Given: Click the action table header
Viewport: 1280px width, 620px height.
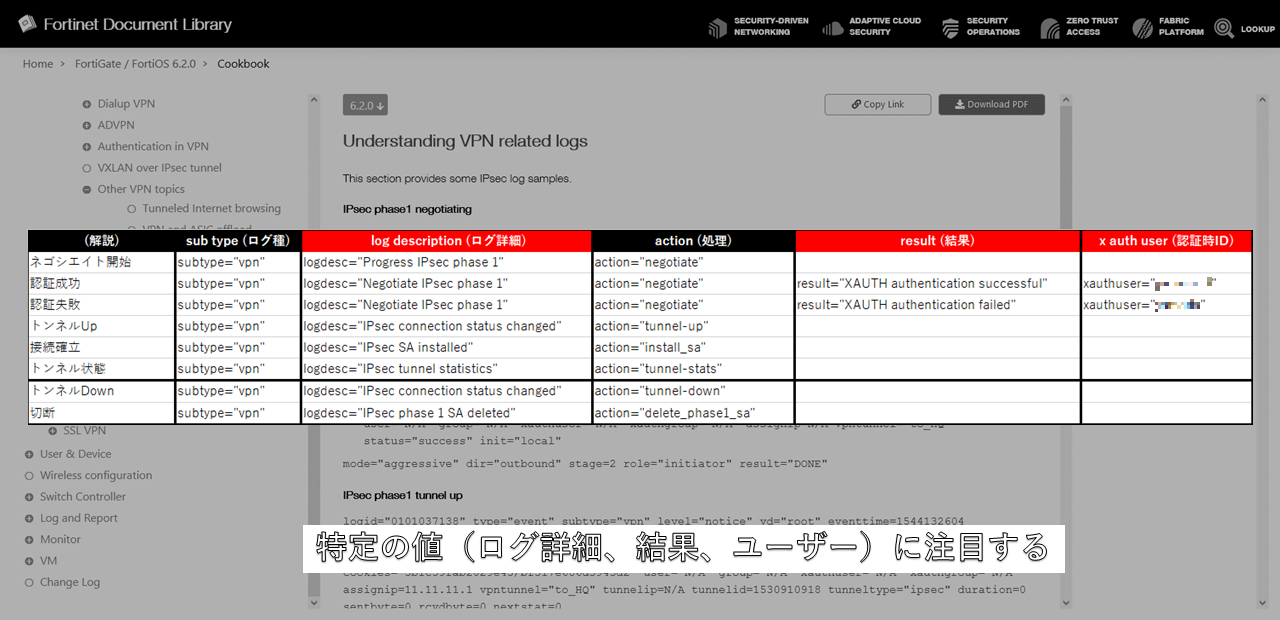Looking at the screenshot, I should [693, 241].
